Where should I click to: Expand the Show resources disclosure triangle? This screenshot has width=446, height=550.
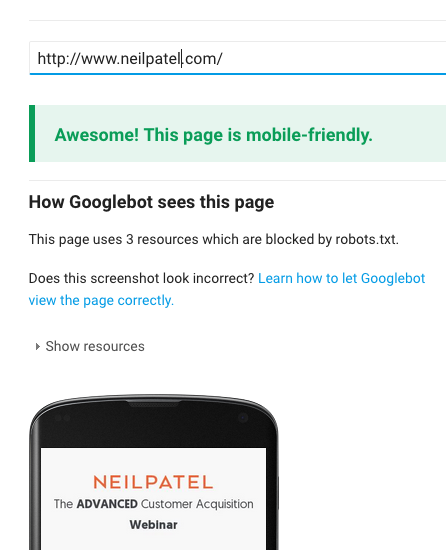38,347
